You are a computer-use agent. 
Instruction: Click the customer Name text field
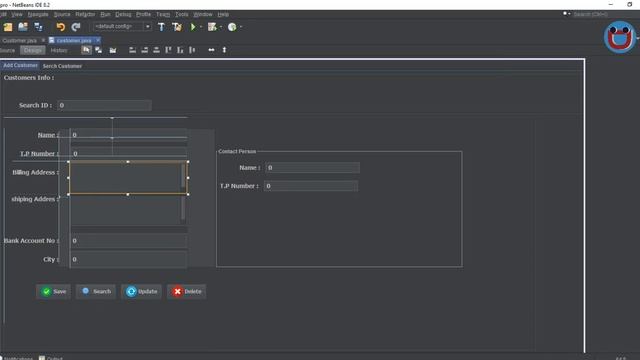coord(129,135)
